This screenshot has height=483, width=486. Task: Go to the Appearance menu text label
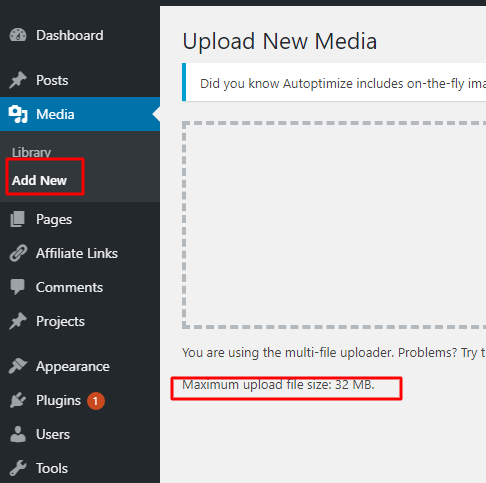click(x=73, y=367)
